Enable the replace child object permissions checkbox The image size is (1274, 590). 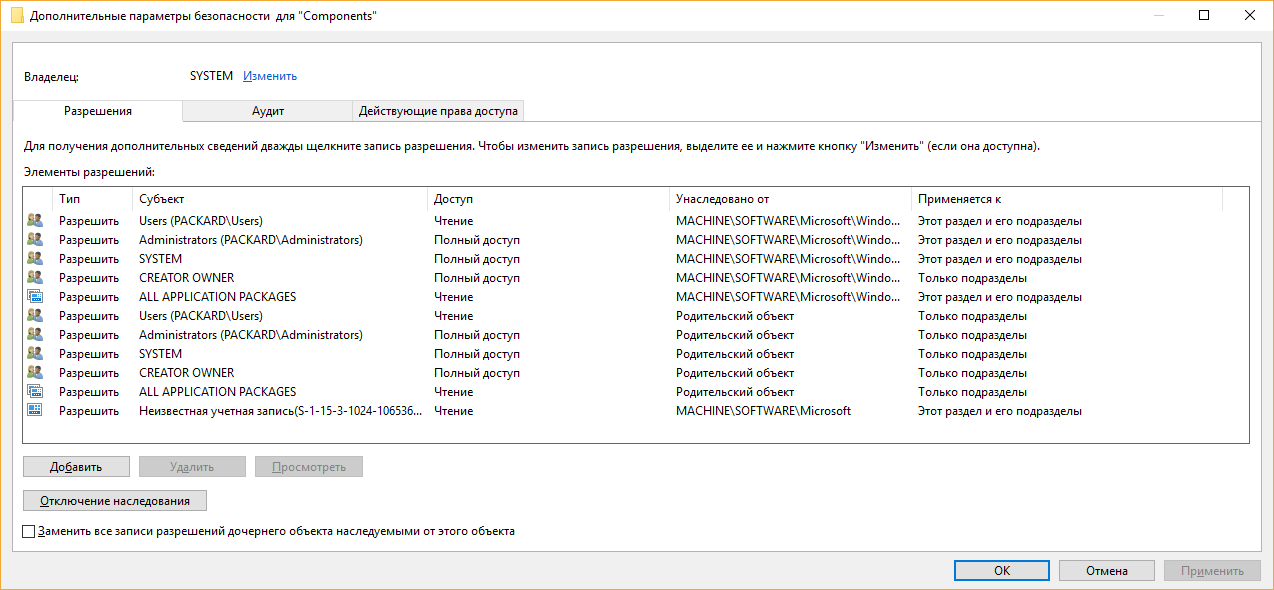point(29,532)
